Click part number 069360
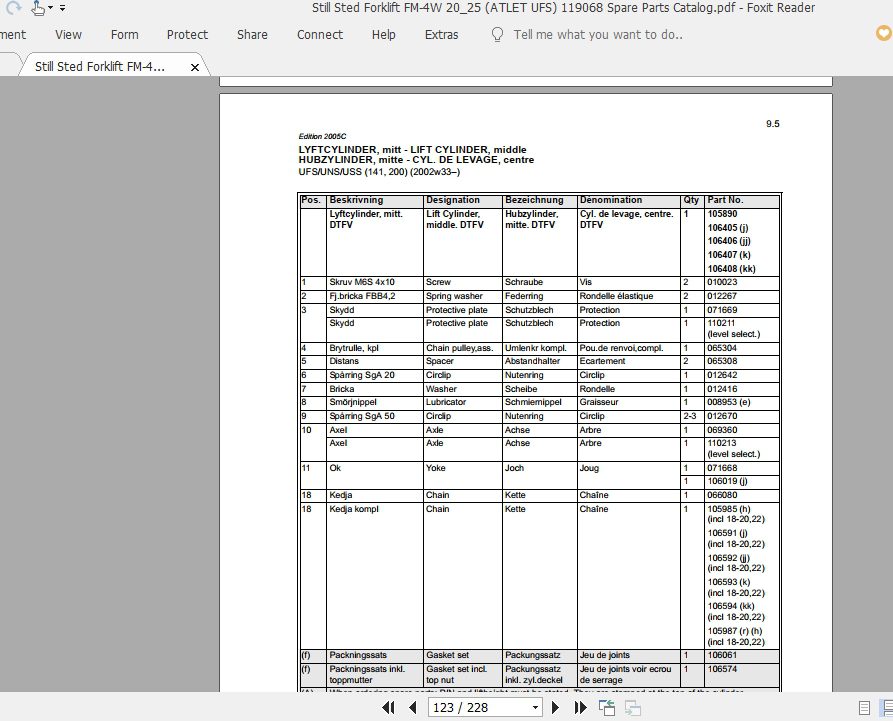Viewport: 893px width, 721px height. click(x=722, y=430)
